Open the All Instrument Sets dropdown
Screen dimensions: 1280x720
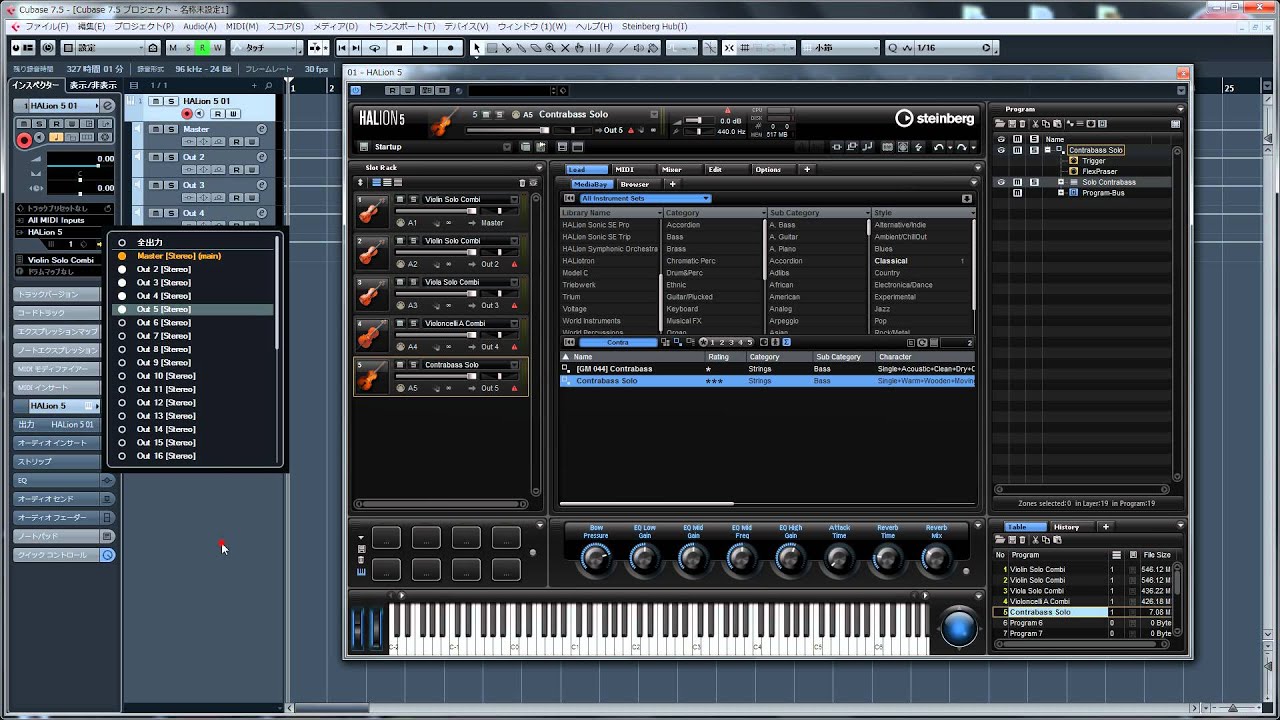point(645,198)
